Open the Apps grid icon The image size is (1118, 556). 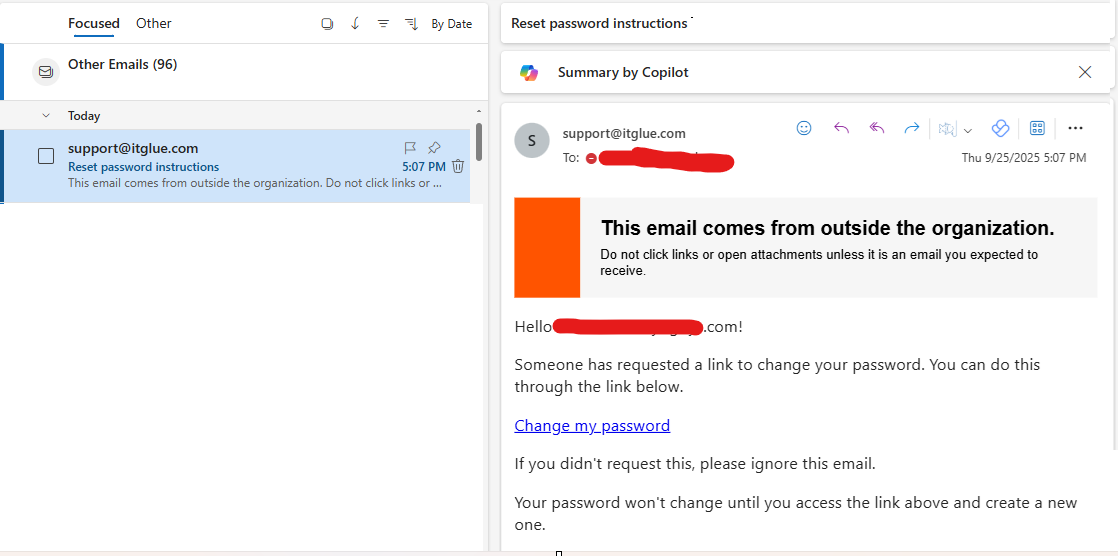click(1037, 128)
